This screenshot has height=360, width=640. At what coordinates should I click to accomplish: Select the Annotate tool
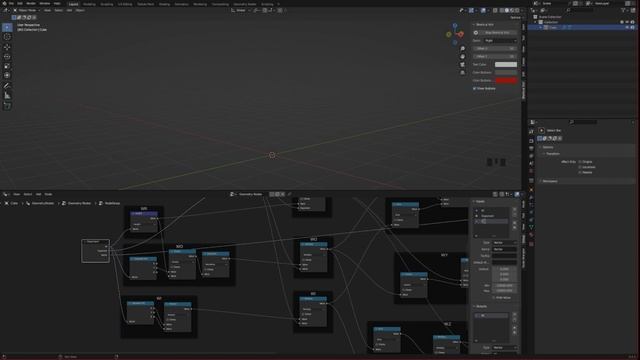[x=7, y=86]
